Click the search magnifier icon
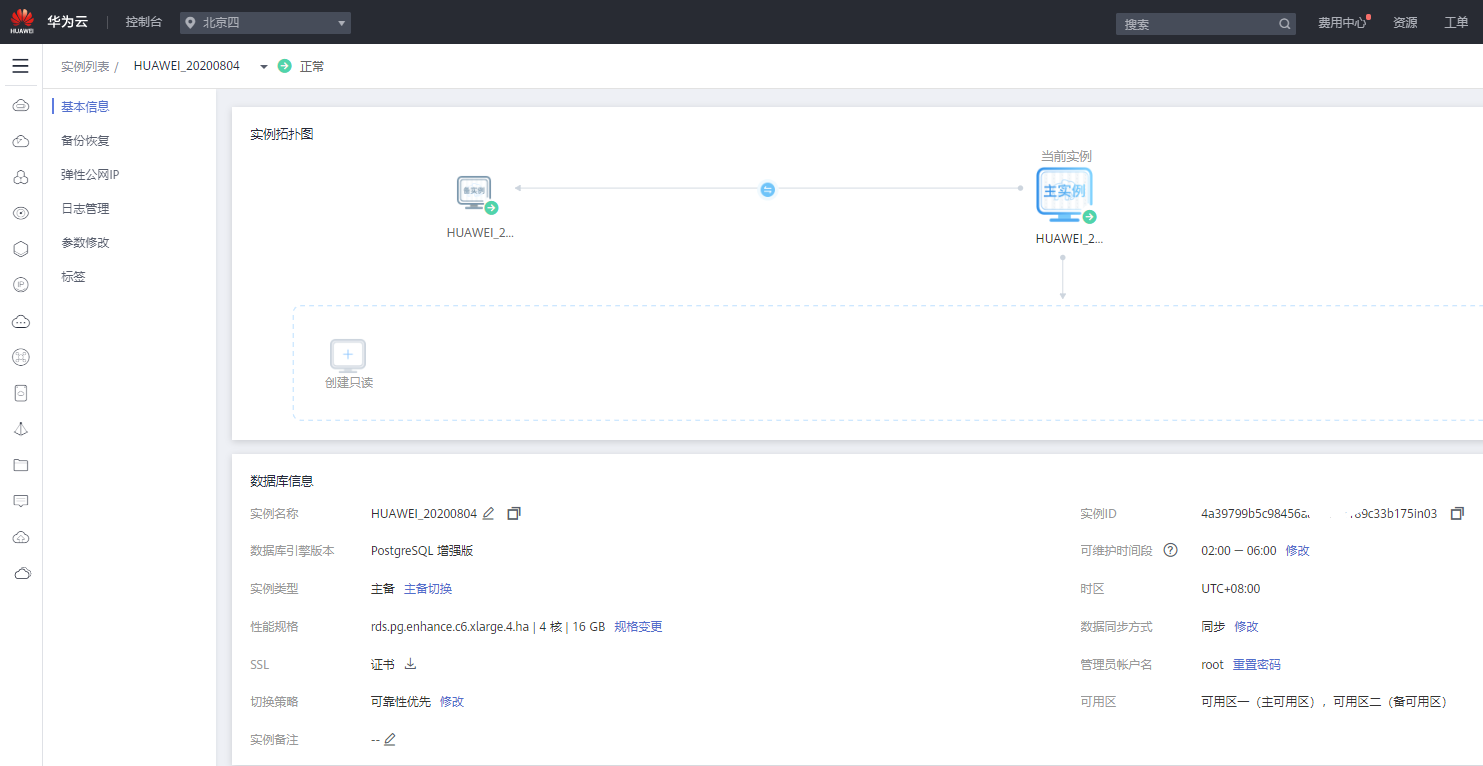Screen dimensions: 1483x766 click(x=1284, y=23)
